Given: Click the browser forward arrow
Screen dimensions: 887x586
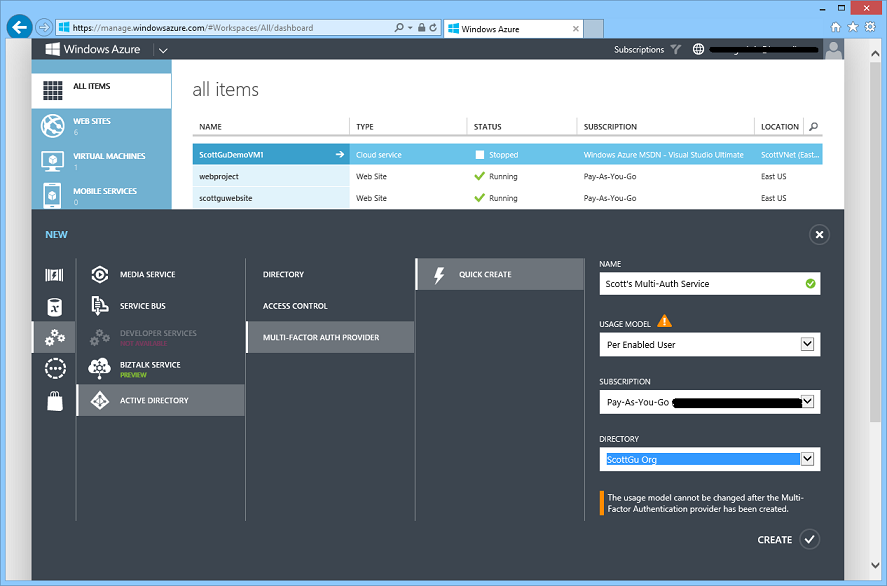Looking at the screenshot, I should tap(44, 27).
